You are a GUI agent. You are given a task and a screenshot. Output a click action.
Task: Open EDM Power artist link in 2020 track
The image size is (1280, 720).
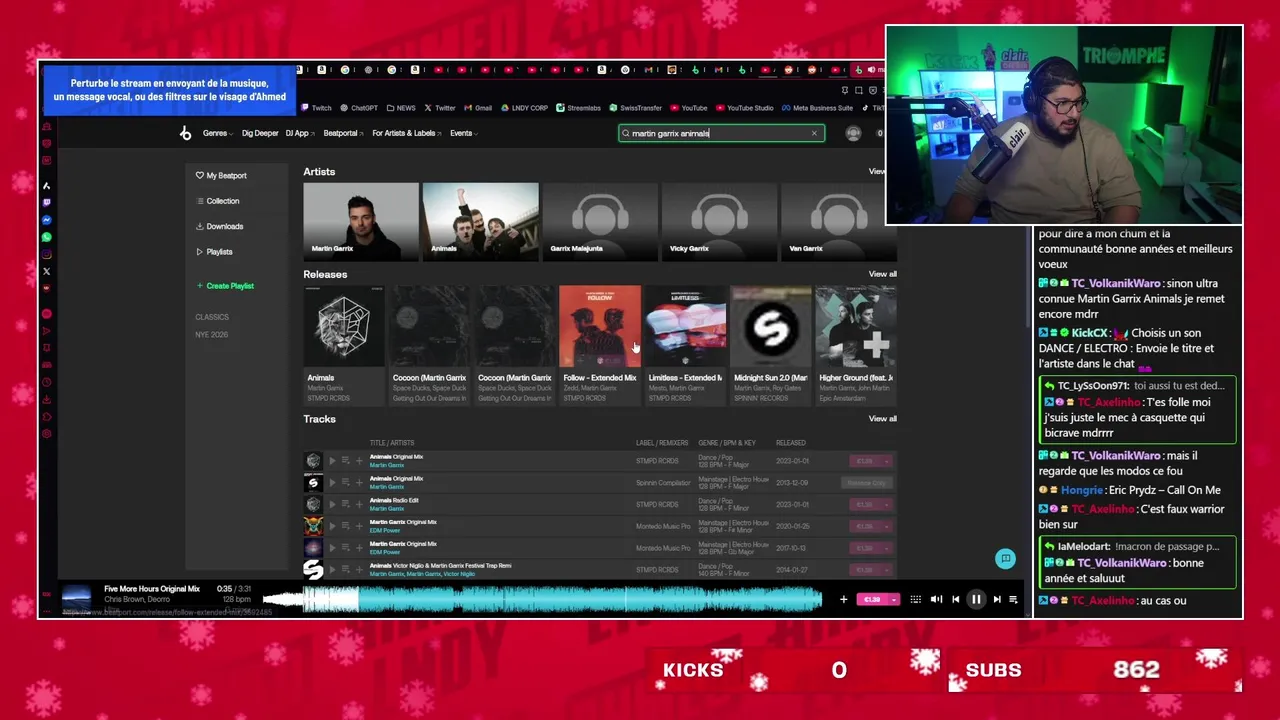pyautogui.click(x=385, y=530)
